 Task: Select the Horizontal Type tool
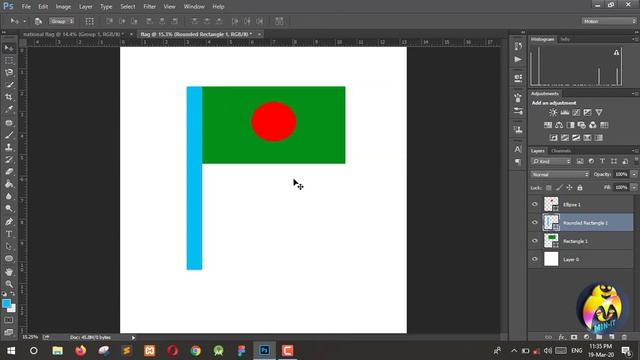coord(9,234)
